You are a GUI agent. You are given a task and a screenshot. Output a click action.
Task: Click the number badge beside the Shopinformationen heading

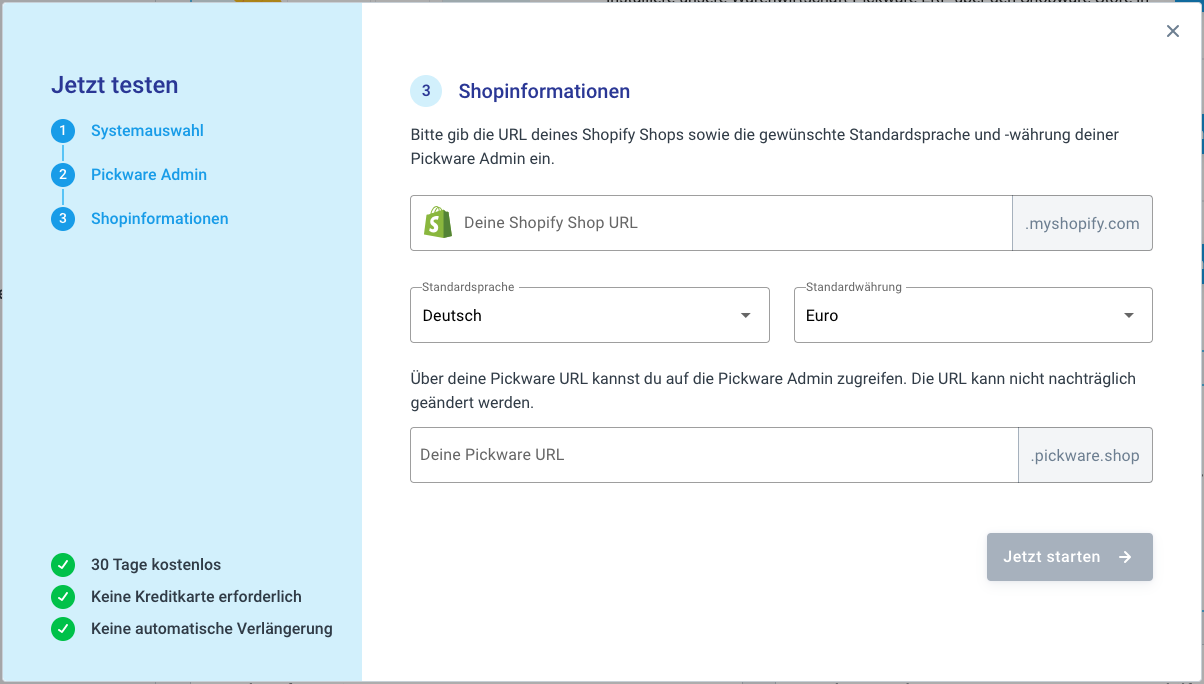tap(426, 91)
